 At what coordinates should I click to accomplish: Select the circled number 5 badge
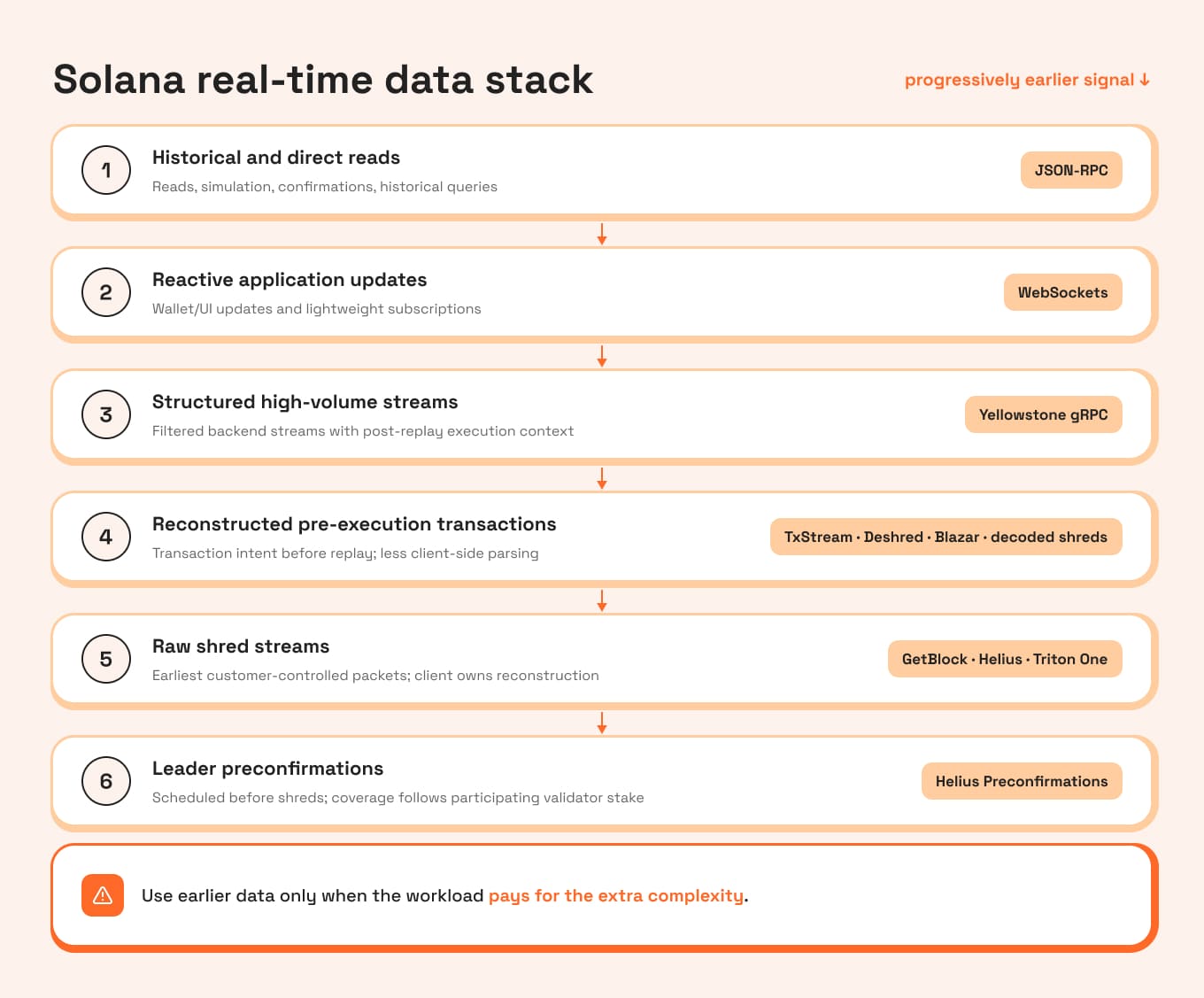(x=106, y=659)
